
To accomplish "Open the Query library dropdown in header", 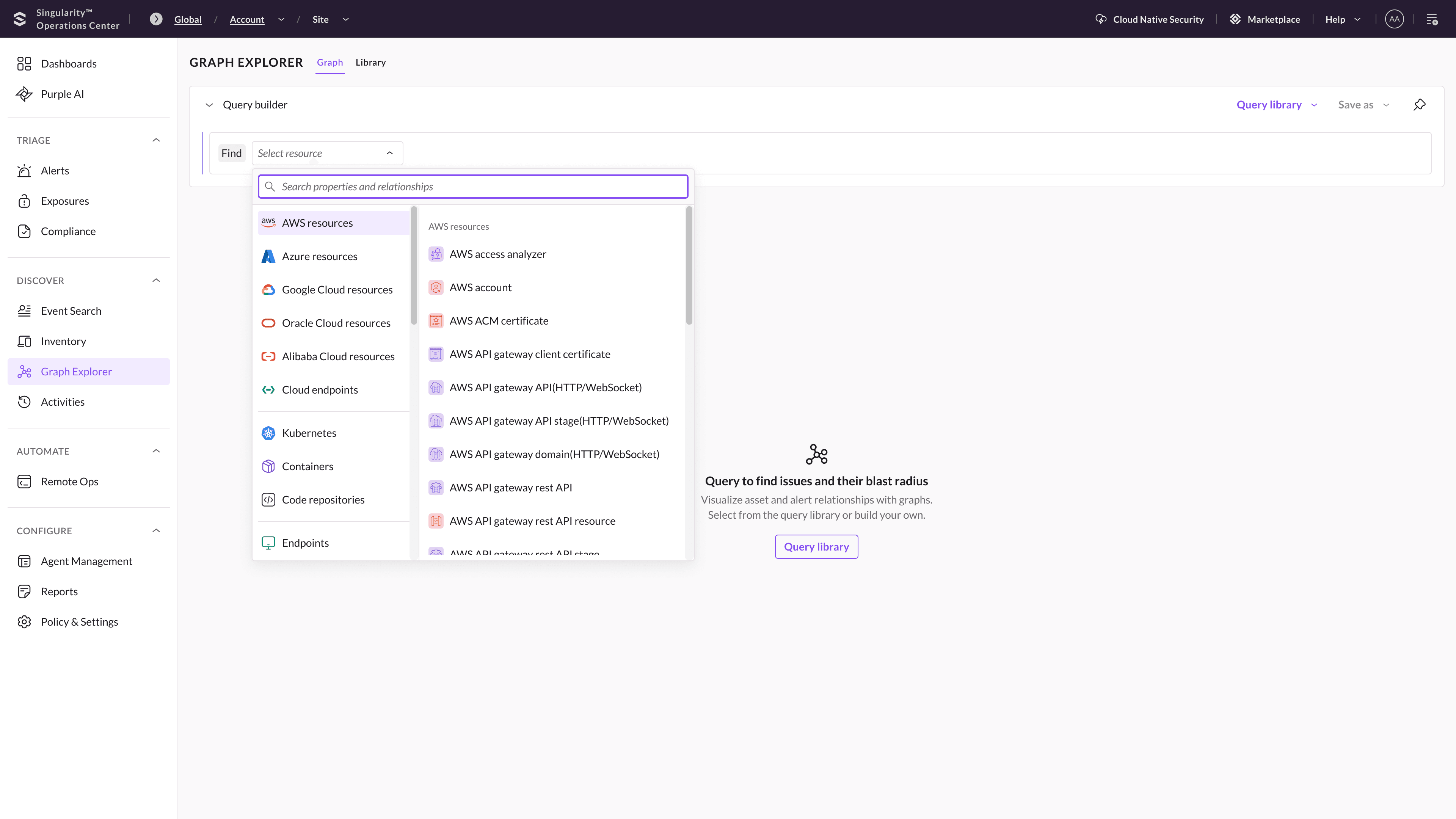I will (1277, 105).
